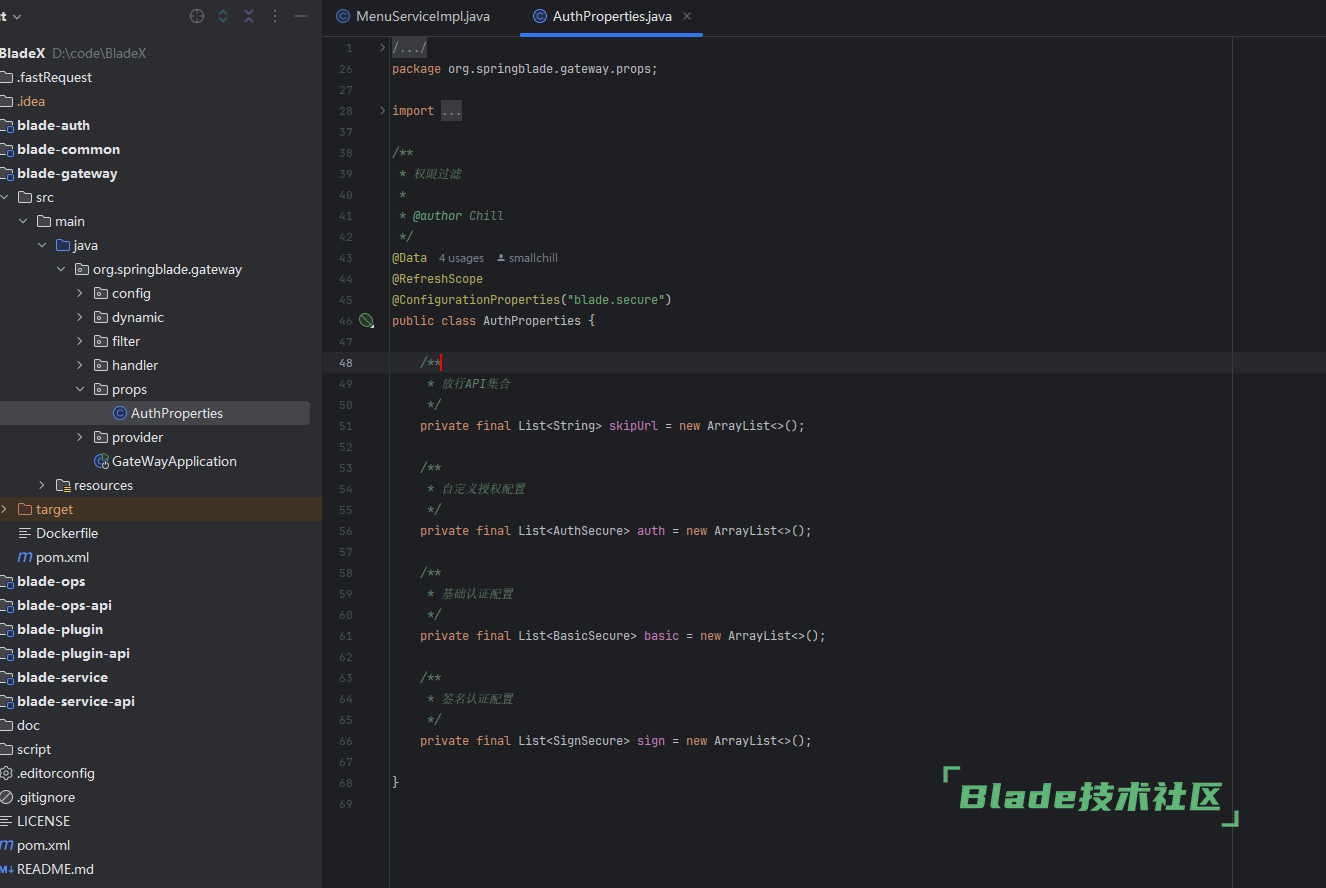The width and height of the screenshot is (1326, 888).
Task: Click the doc folder icon
Action: coord(6,725)
